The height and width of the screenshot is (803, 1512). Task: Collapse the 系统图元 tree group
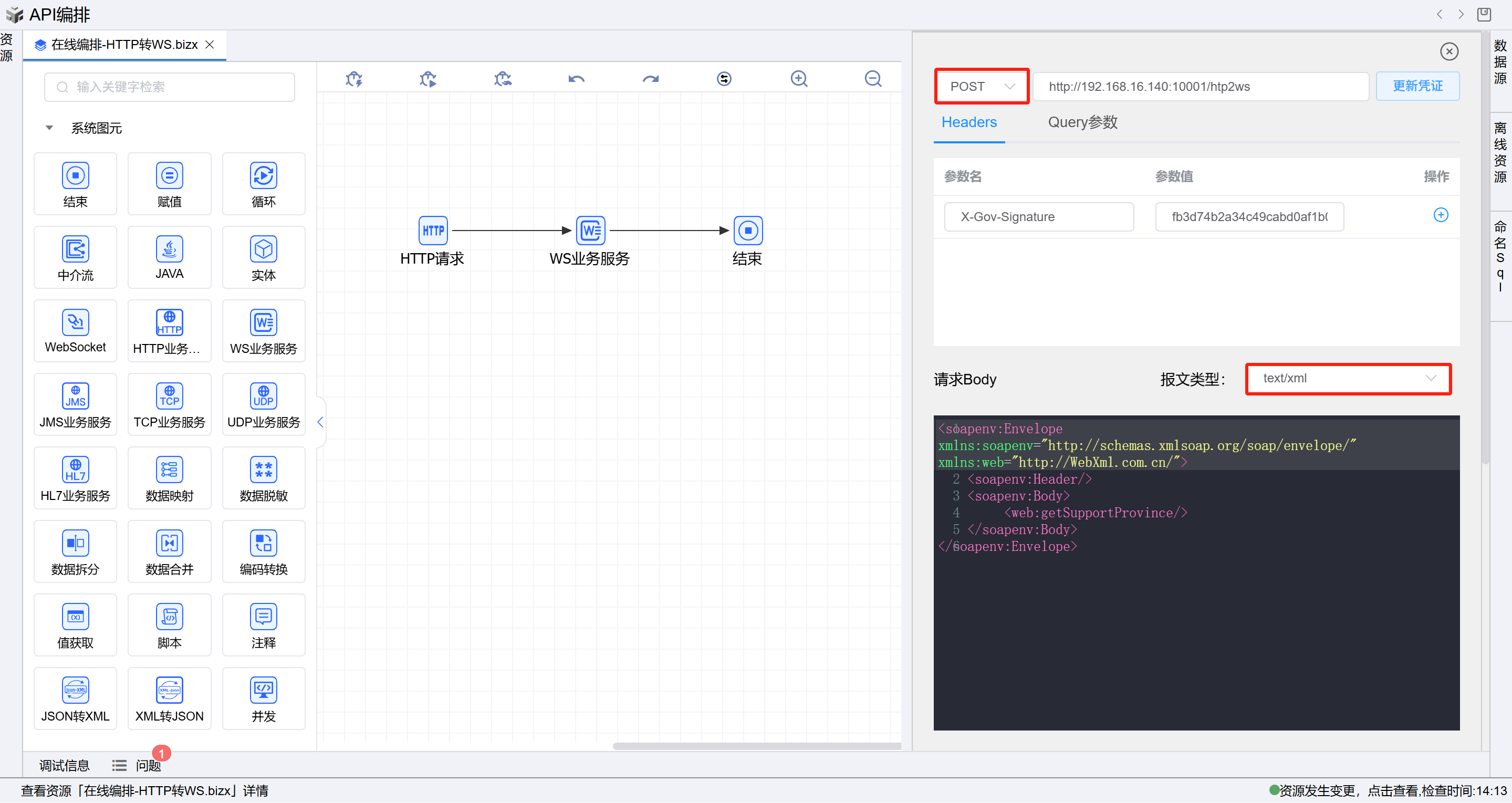(x=49, y=128)
